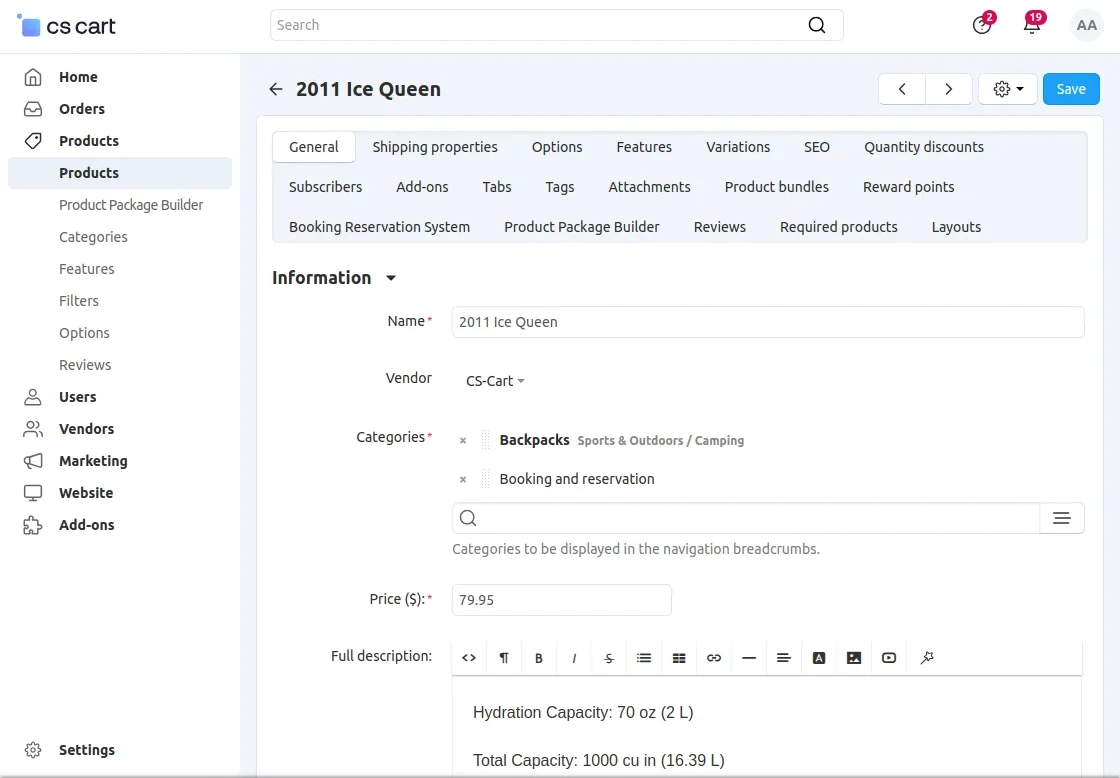This screenshot has width=1120, height=778.
Task: Click the back arrow beside product title
Action: pos(276,89)
